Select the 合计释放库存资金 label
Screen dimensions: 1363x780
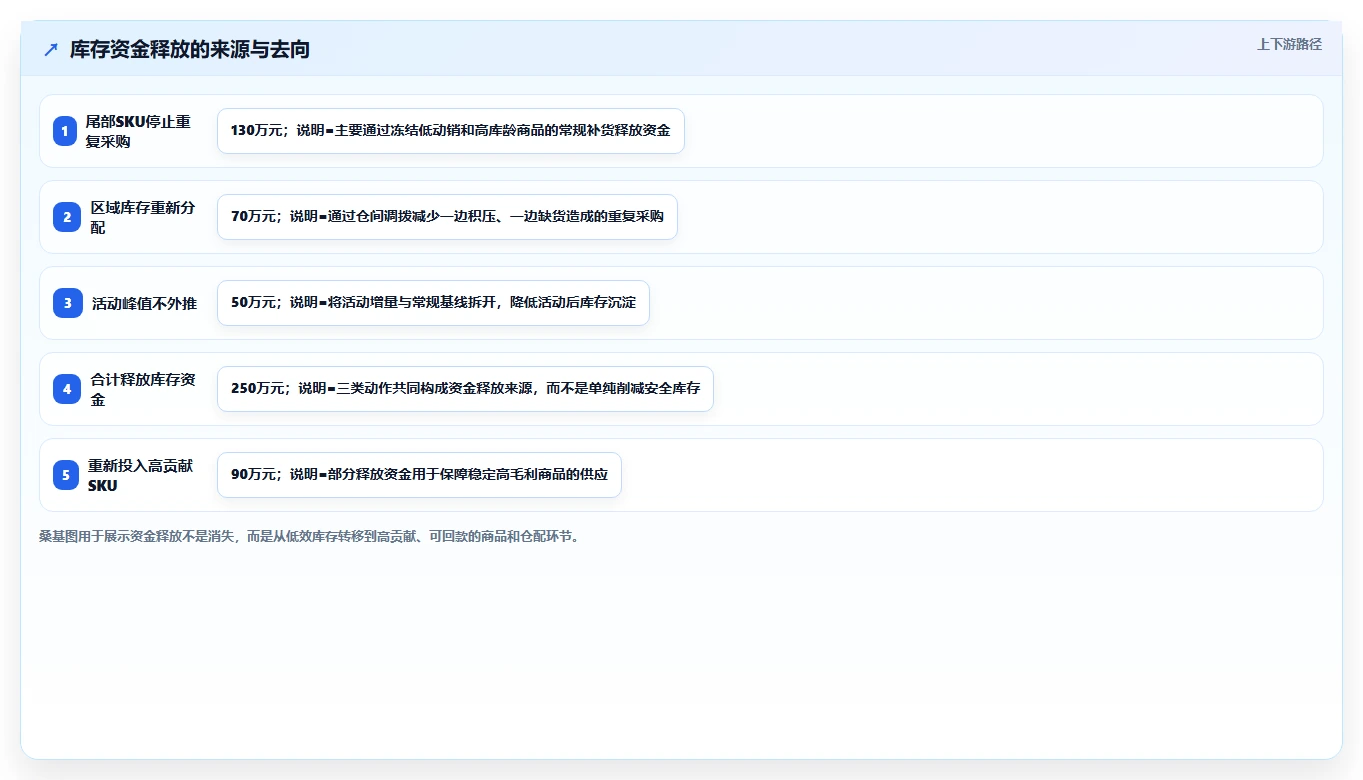tap(143, 389)
